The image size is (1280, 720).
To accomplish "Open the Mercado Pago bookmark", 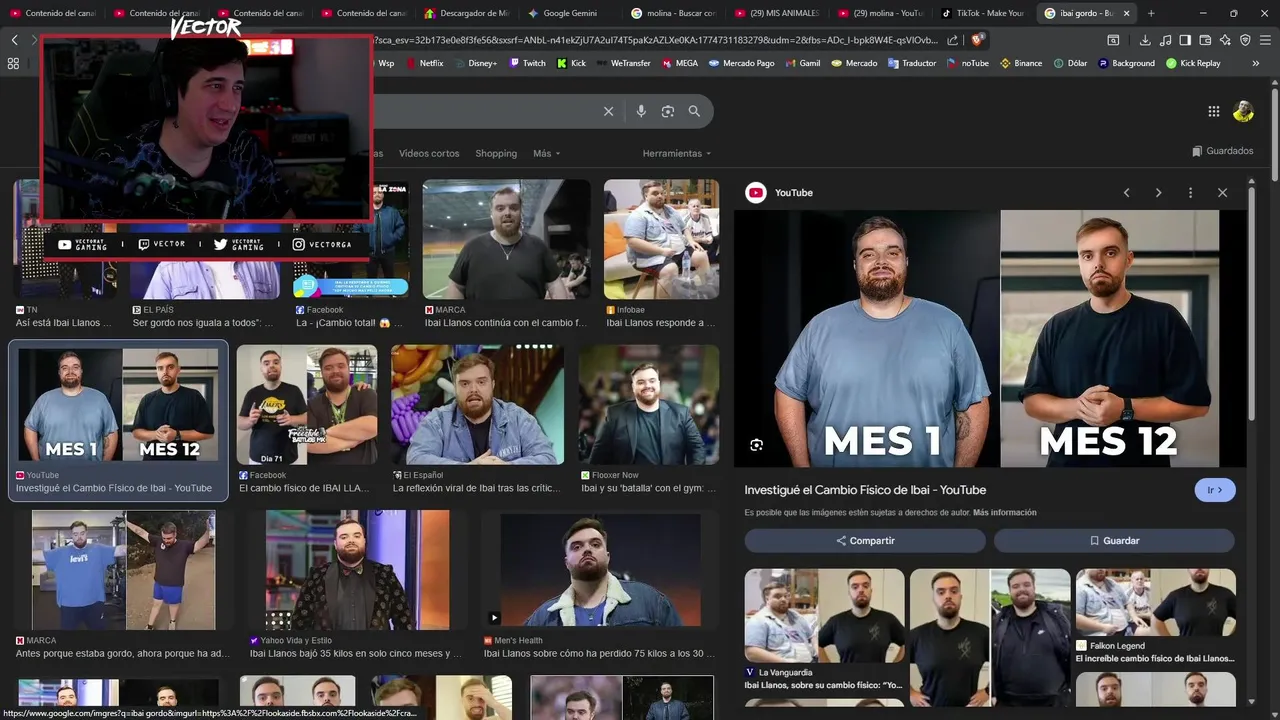I will click(741, 63).
